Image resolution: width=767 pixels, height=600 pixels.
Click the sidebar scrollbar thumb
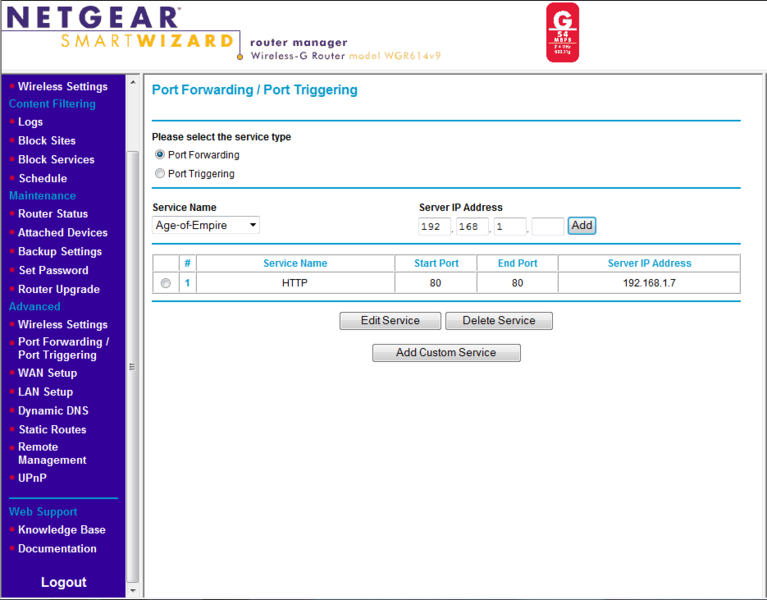pos(133,367)
